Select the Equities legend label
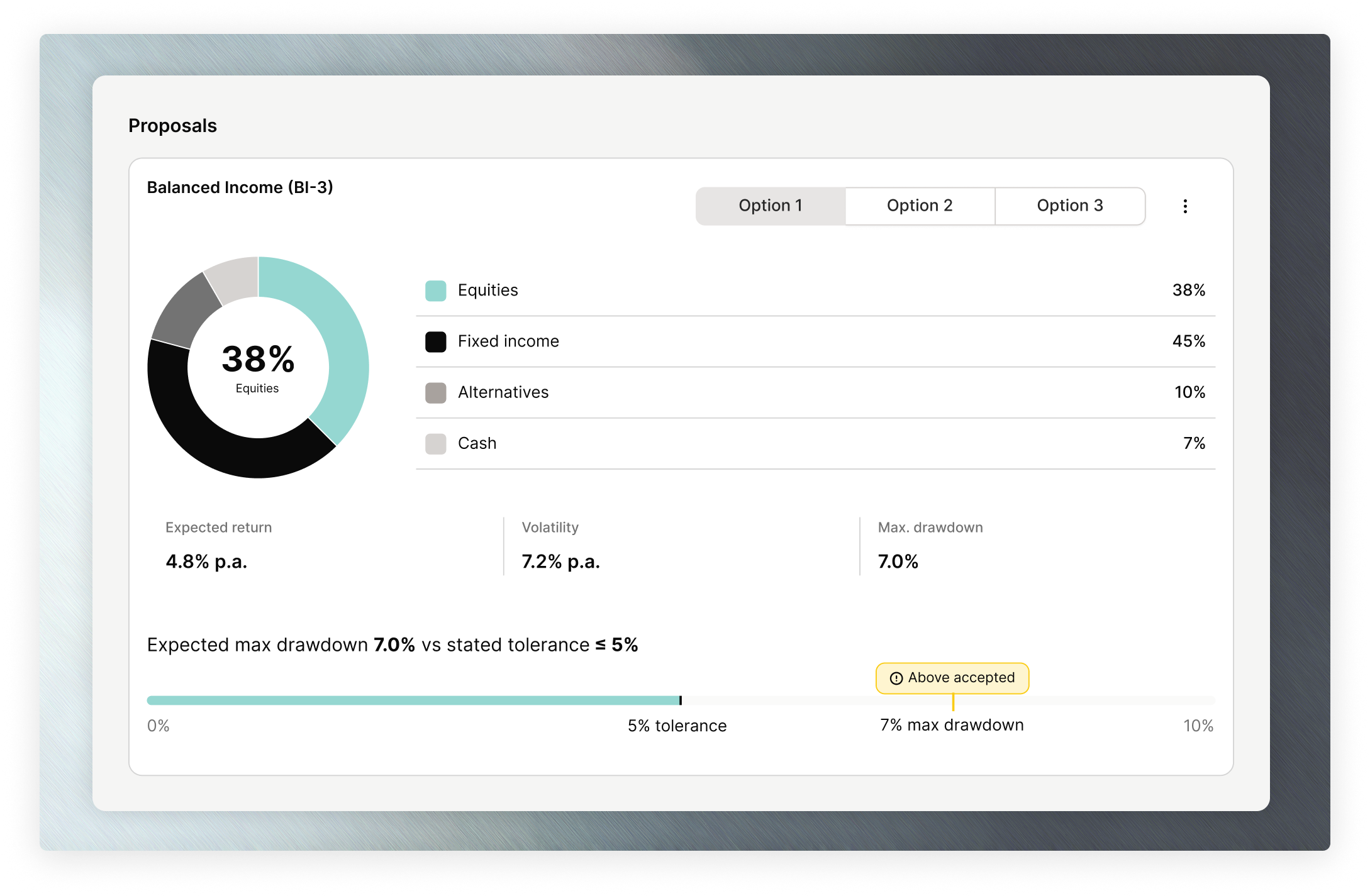The width and height of the screenshot is (1370, 896). (488, 290)
